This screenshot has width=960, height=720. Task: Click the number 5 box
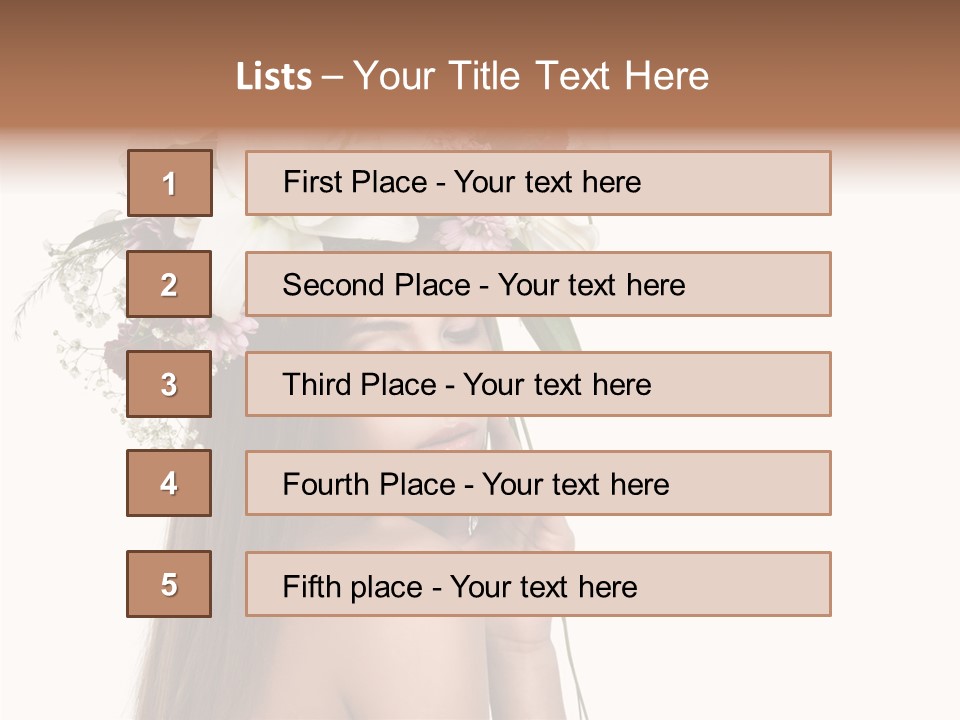tap(169, 584)
